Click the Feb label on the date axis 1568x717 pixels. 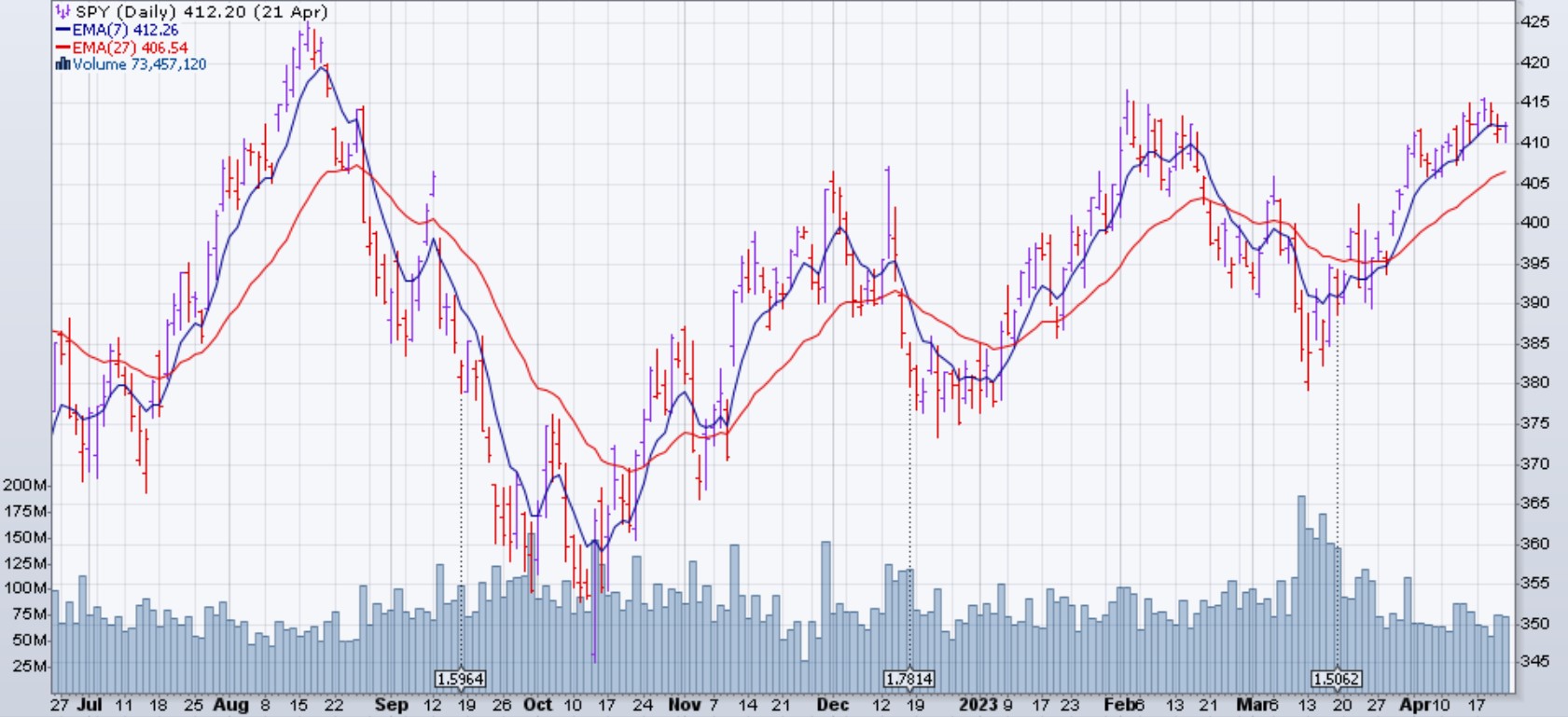[x=1116, y=705]
